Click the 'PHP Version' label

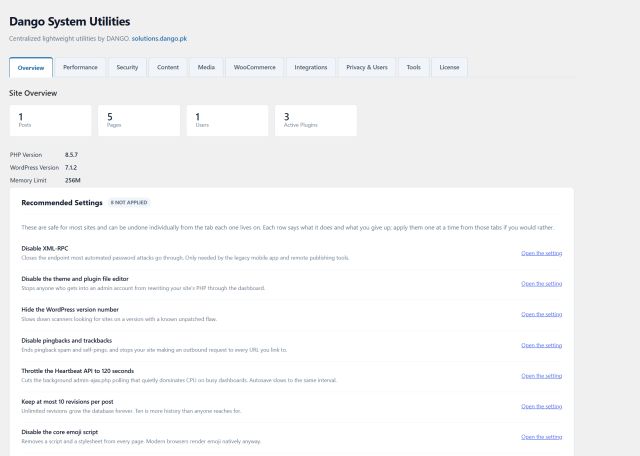(x=26, y=155)
